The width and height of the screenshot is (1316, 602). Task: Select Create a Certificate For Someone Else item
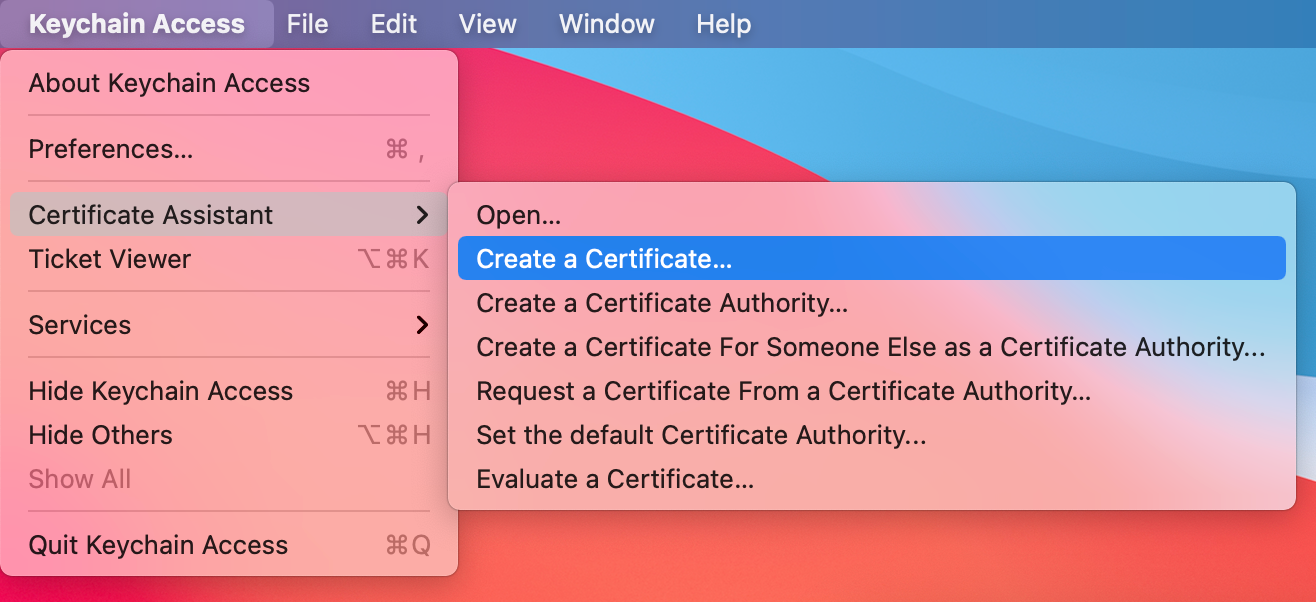click(871, 347)
